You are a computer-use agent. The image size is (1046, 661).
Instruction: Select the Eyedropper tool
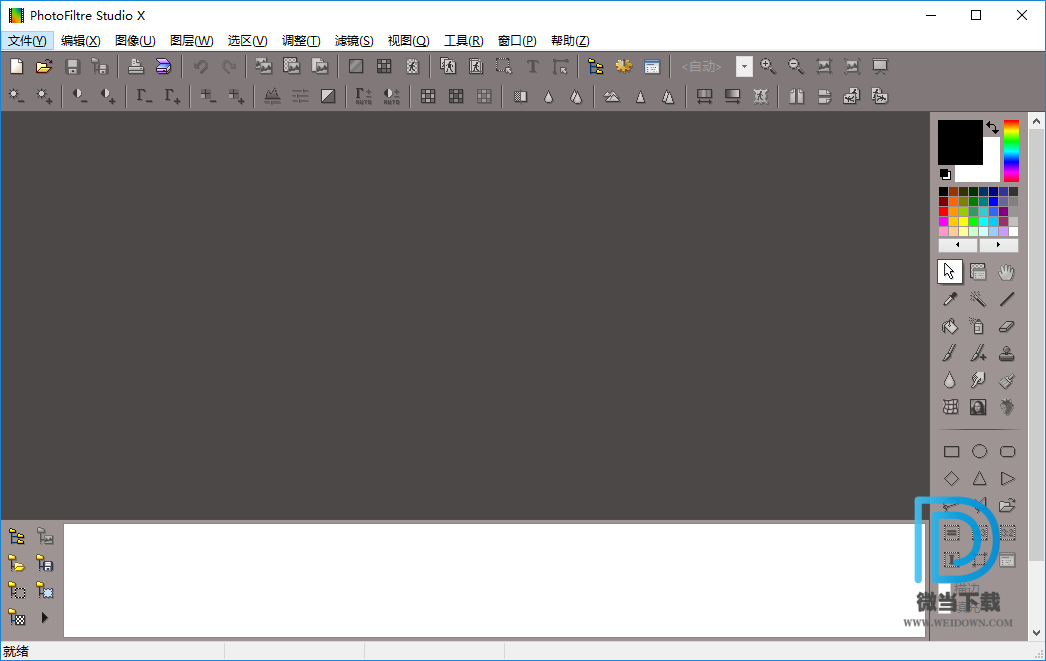click(950, 299)
